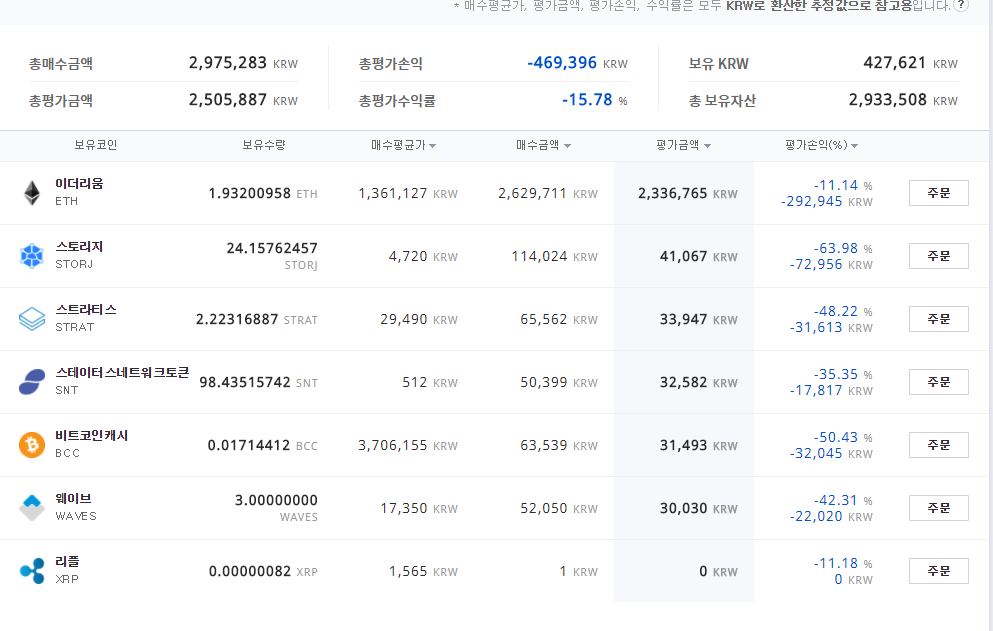Viewport: 993px width, 631px height.
Task: Click SNT valuation 32,582
Action: [x=683, y=382]
